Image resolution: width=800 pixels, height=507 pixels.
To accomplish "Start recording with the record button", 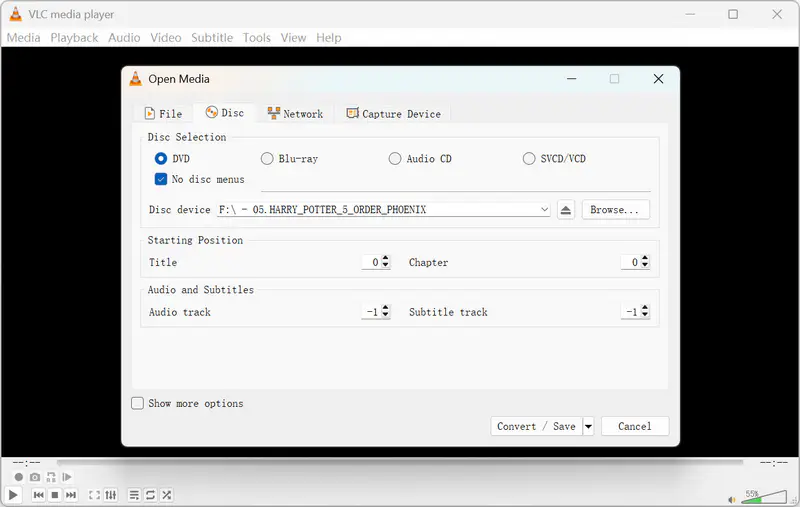I will tap(19, 477).
